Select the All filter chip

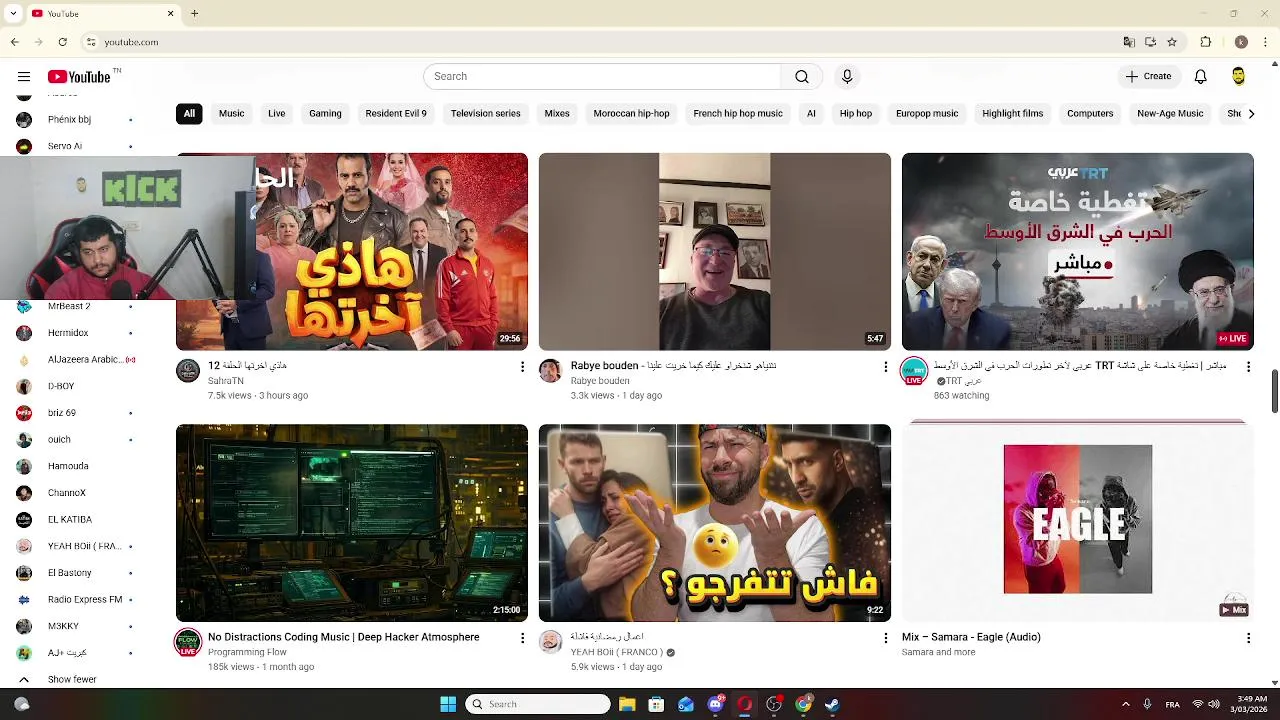click(x=189, y=114)
